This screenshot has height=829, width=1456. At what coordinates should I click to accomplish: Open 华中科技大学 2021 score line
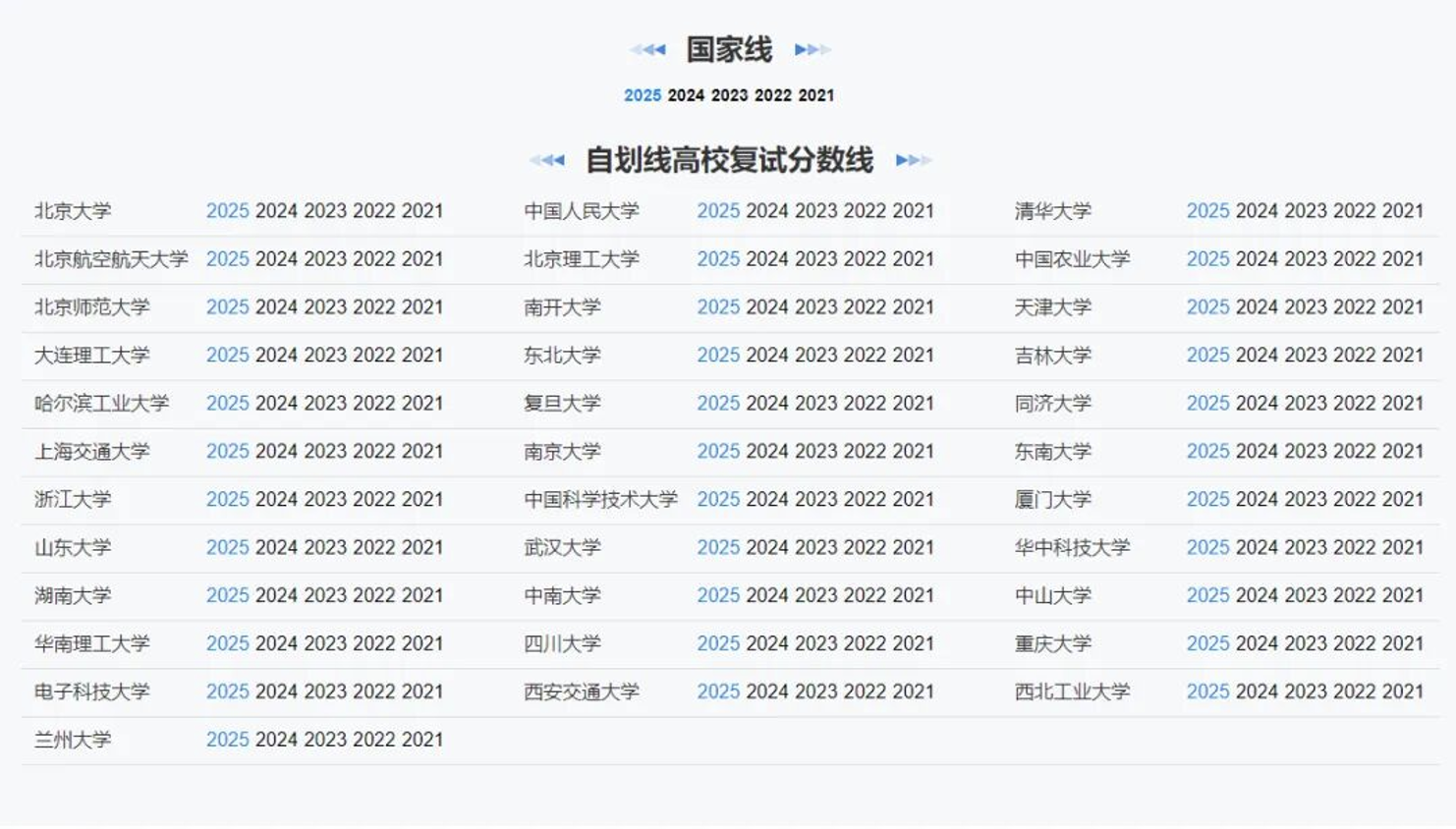click(x=1403, y=548)
